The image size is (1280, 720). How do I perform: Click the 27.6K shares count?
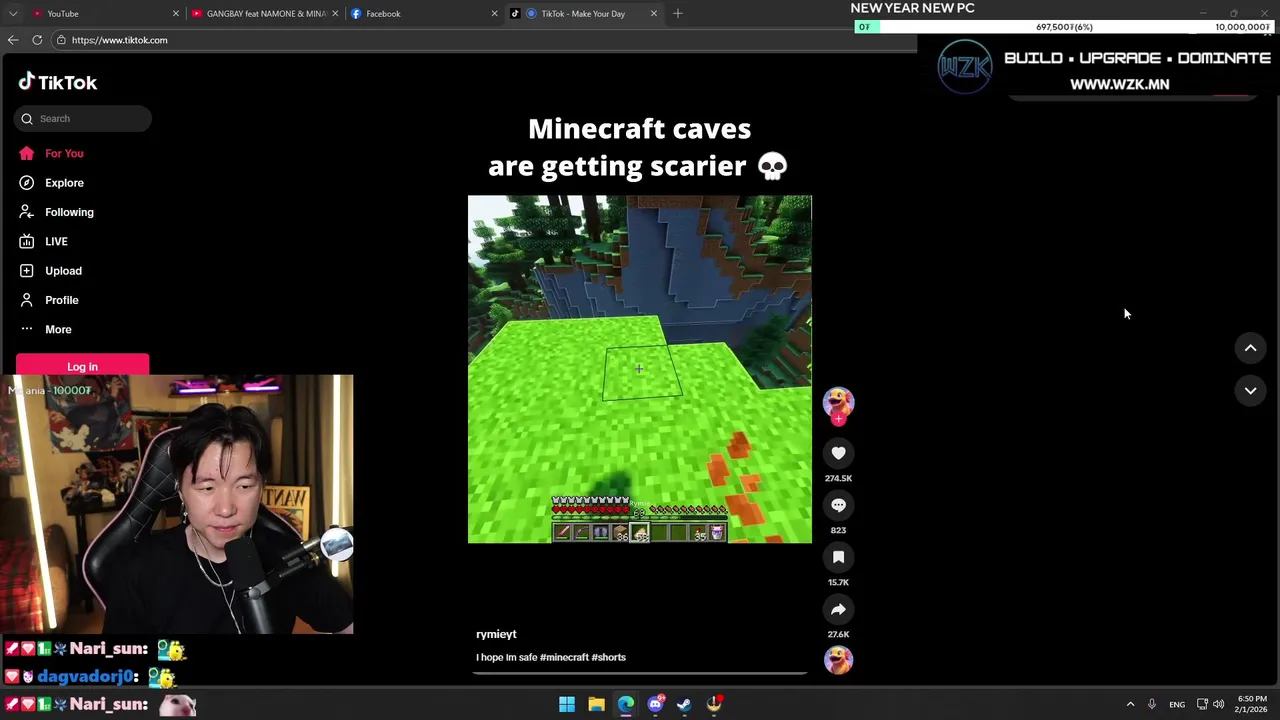point(838,634)
